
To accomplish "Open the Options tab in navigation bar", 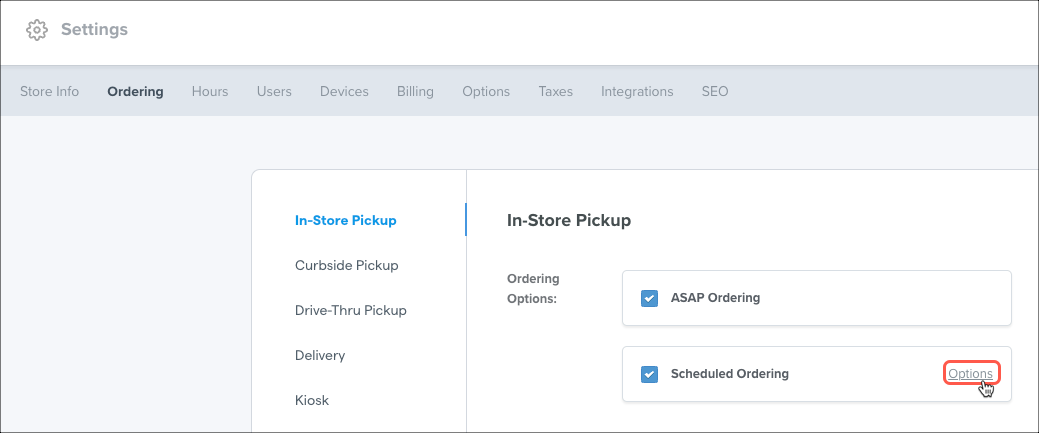I will click(486, 92).
